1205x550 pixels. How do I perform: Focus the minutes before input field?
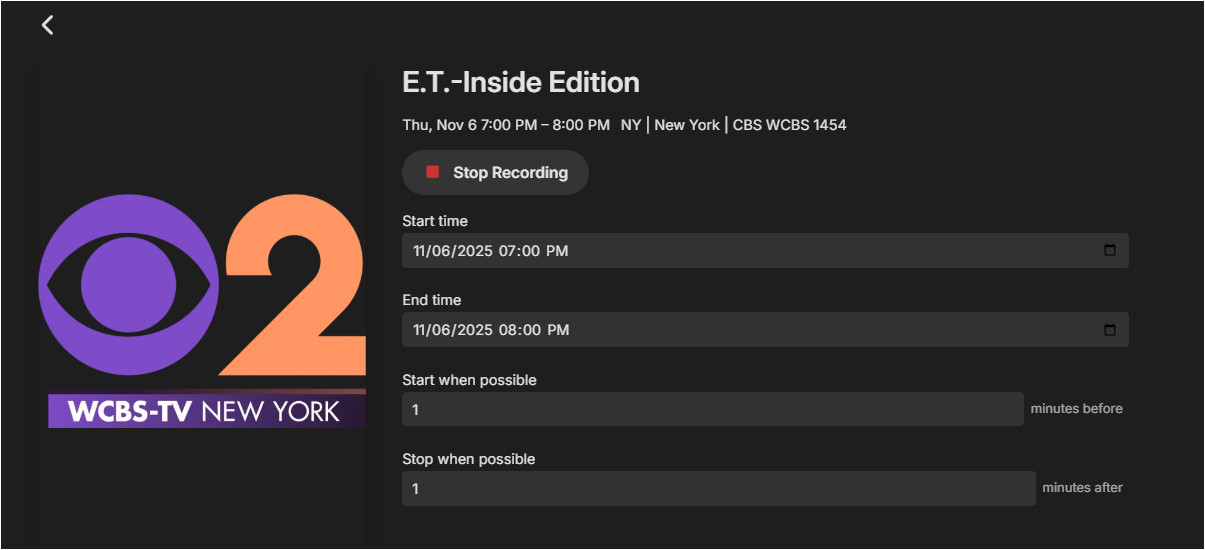tap(712, 409)
